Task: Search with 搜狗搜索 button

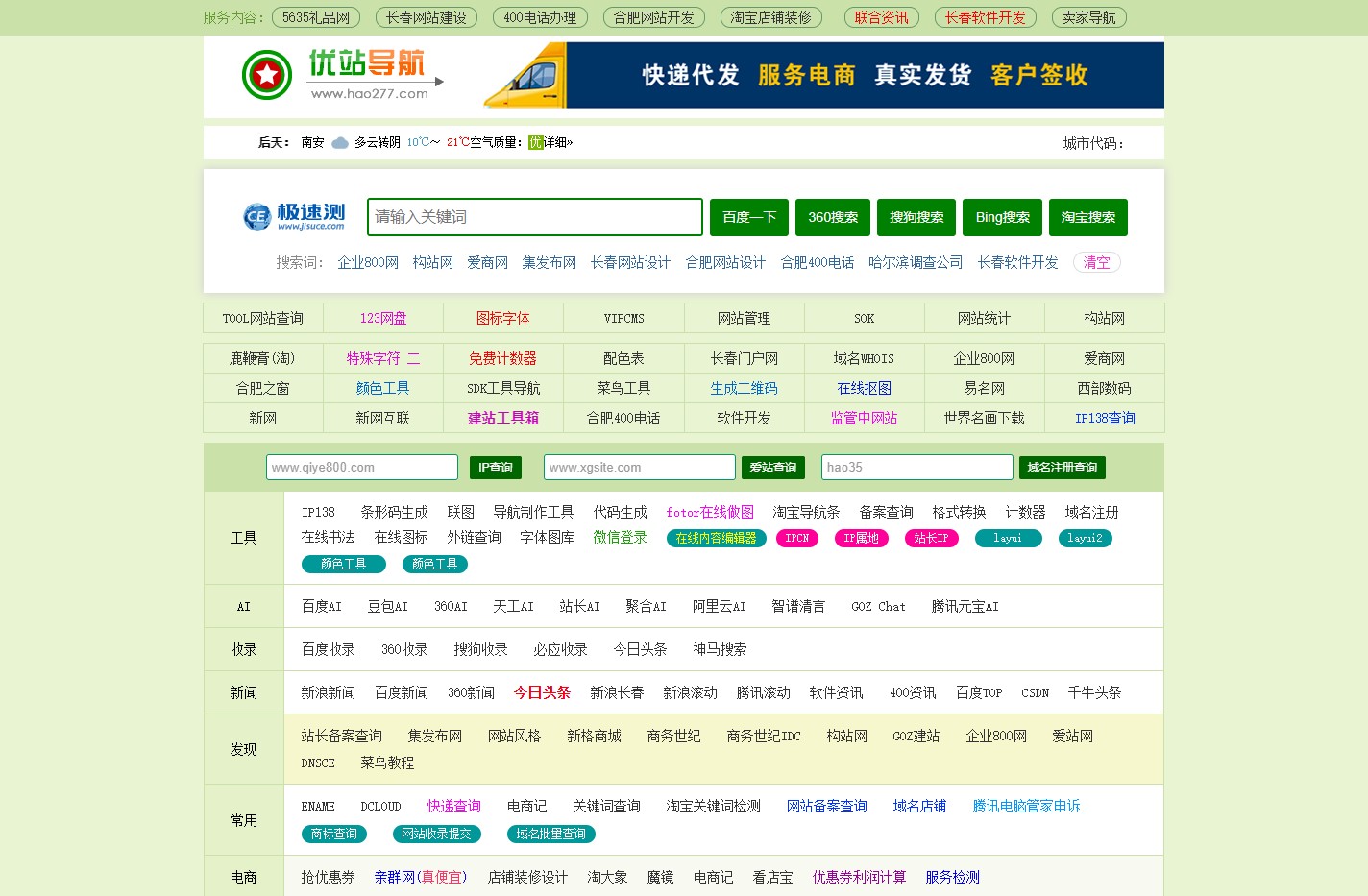Action: click(916, 217)
